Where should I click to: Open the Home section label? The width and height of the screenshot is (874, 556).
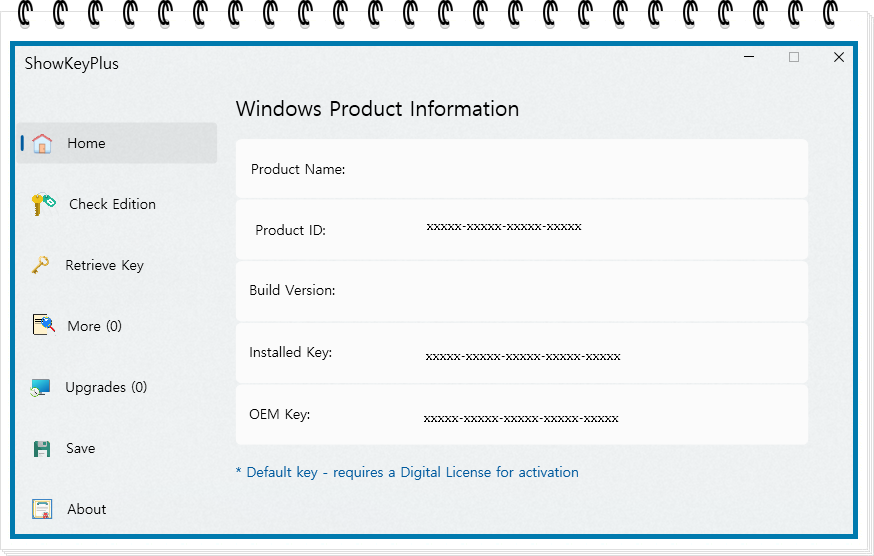[86, 143]
